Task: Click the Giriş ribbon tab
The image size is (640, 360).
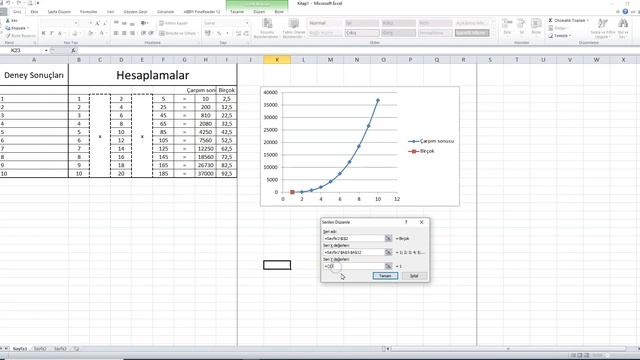Action: [x=17, y=12]
